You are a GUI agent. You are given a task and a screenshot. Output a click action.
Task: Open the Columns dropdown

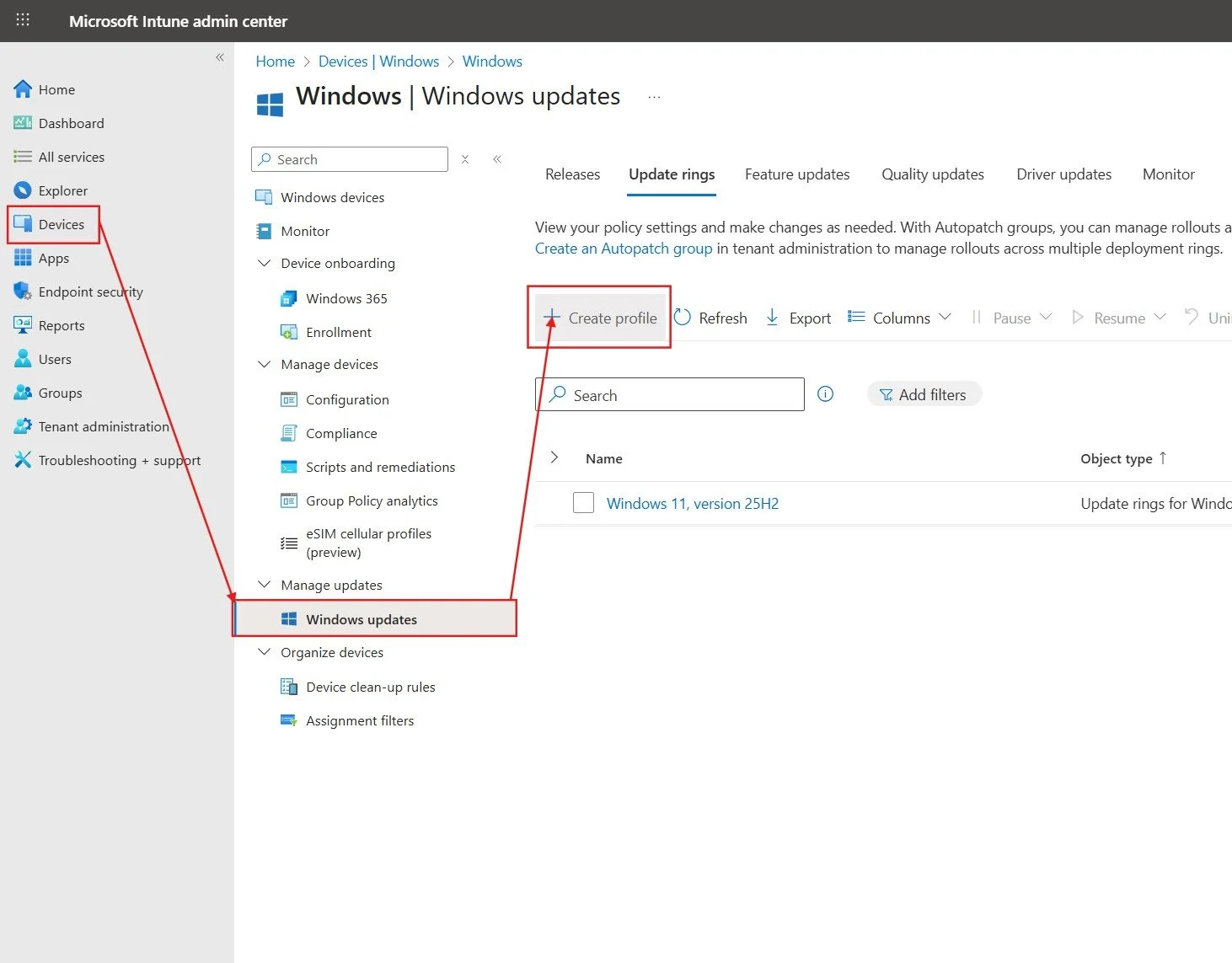tap(899, 318)
